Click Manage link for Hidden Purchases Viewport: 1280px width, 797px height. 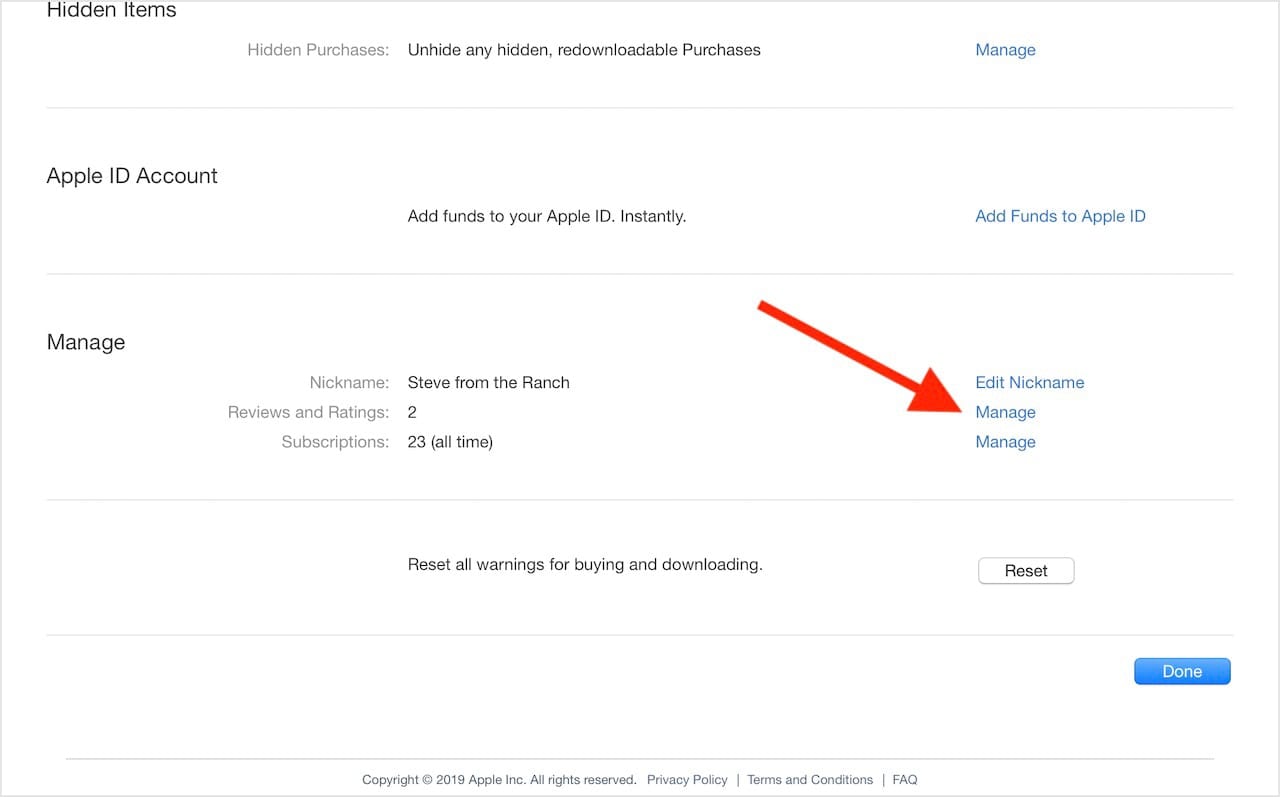coord(1005,50)
